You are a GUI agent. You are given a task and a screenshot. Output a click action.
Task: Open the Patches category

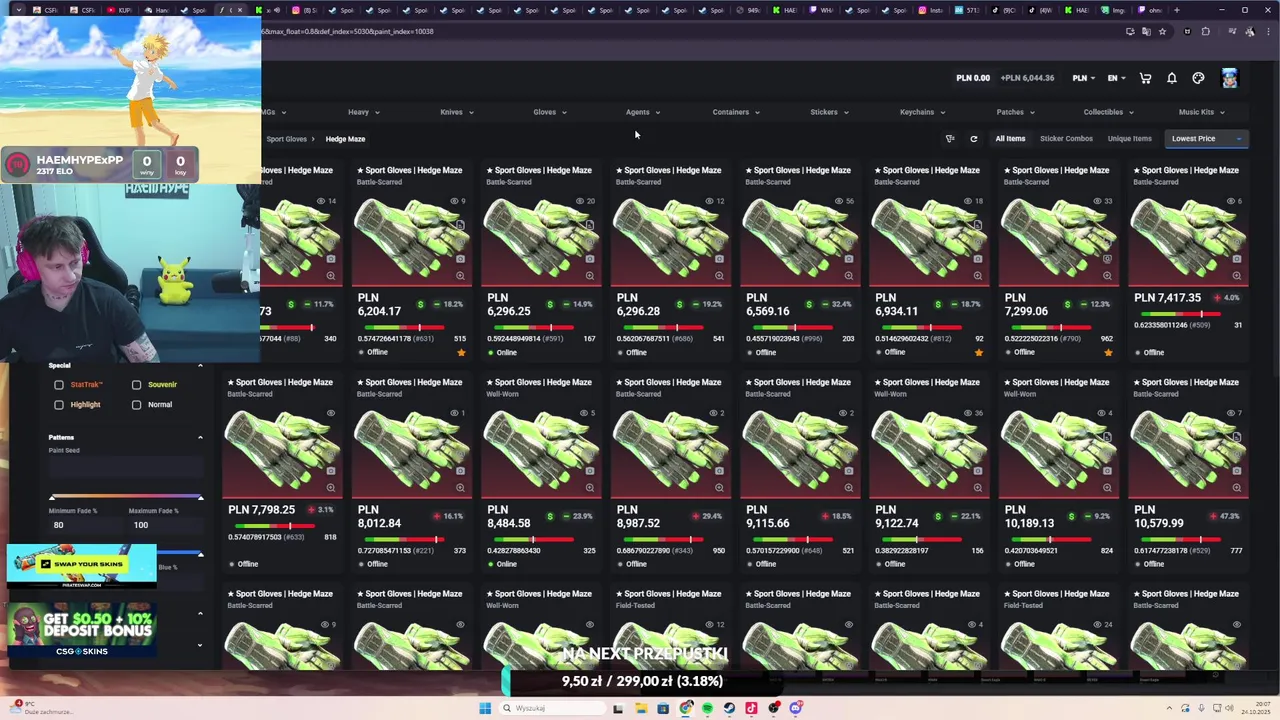1015,112
